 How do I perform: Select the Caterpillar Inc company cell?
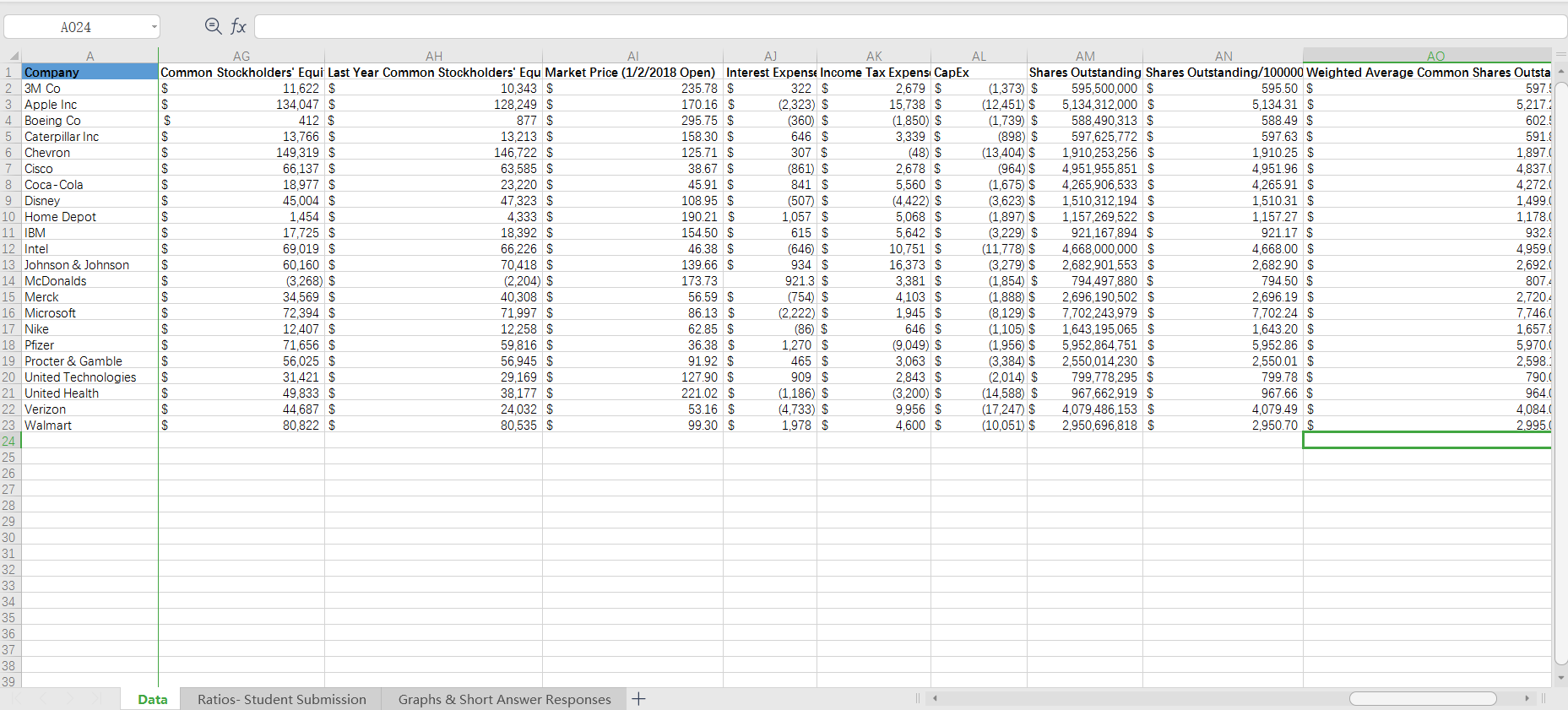[x=90, y=137]
